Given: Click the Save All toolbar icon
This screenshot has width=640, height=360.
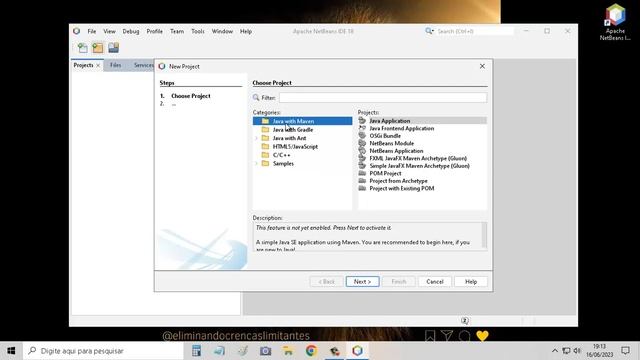Looking at the screenshot, I should coord(113,48).
